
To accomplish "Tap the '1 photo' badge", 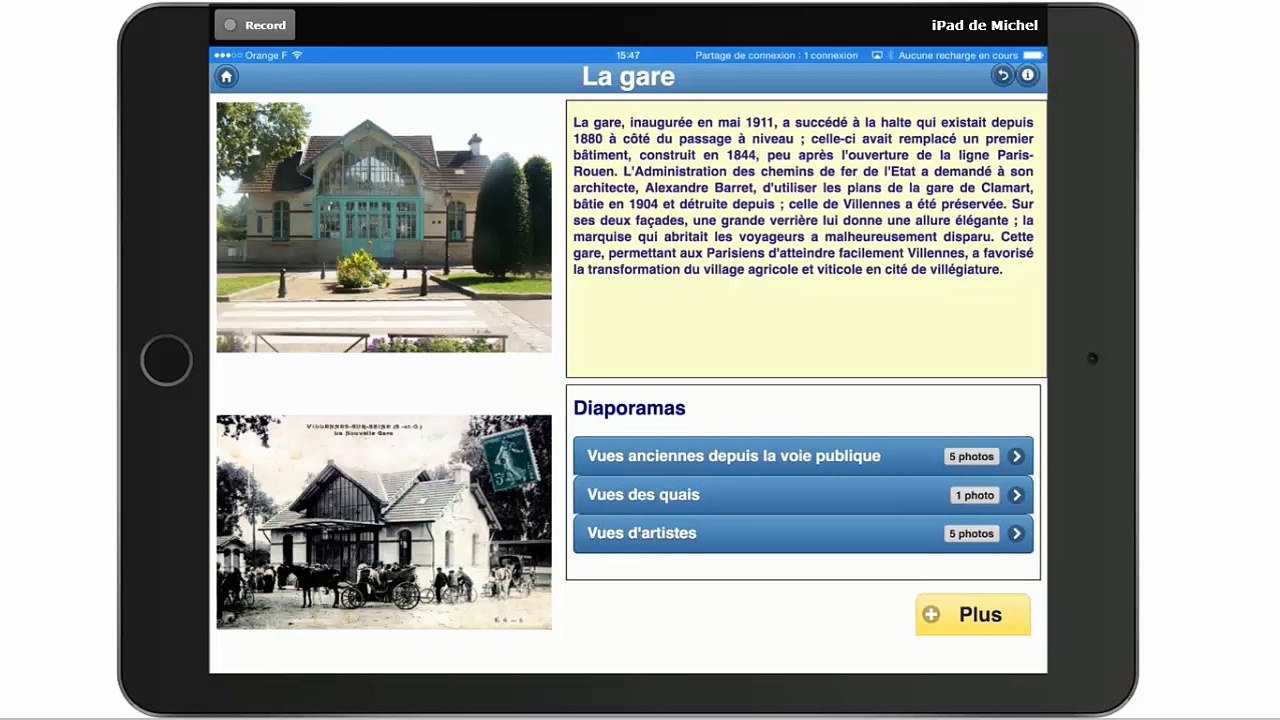I will [975, 495].
